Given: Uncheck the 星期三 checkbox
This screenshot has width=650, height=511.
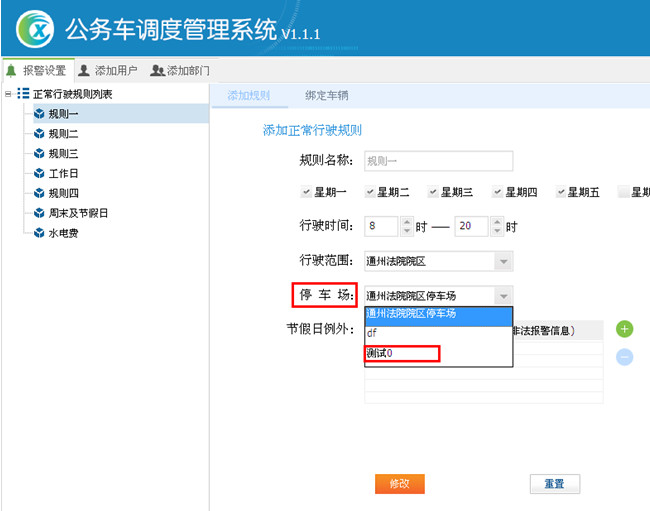Looking at the screenshot, I should [433, 192].
